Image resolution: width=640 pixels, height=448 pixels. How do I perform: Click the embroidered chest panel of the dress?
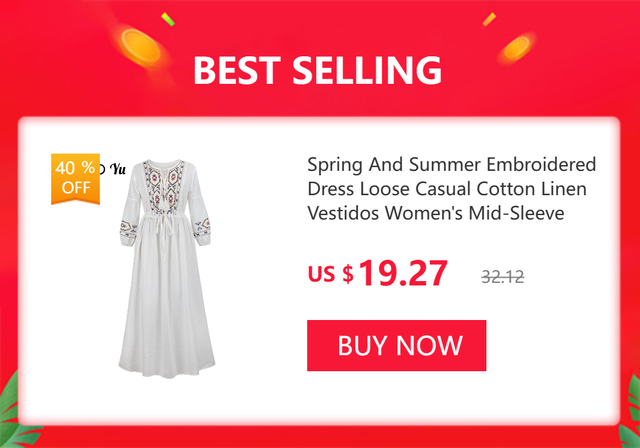click(x=164, y=186)
